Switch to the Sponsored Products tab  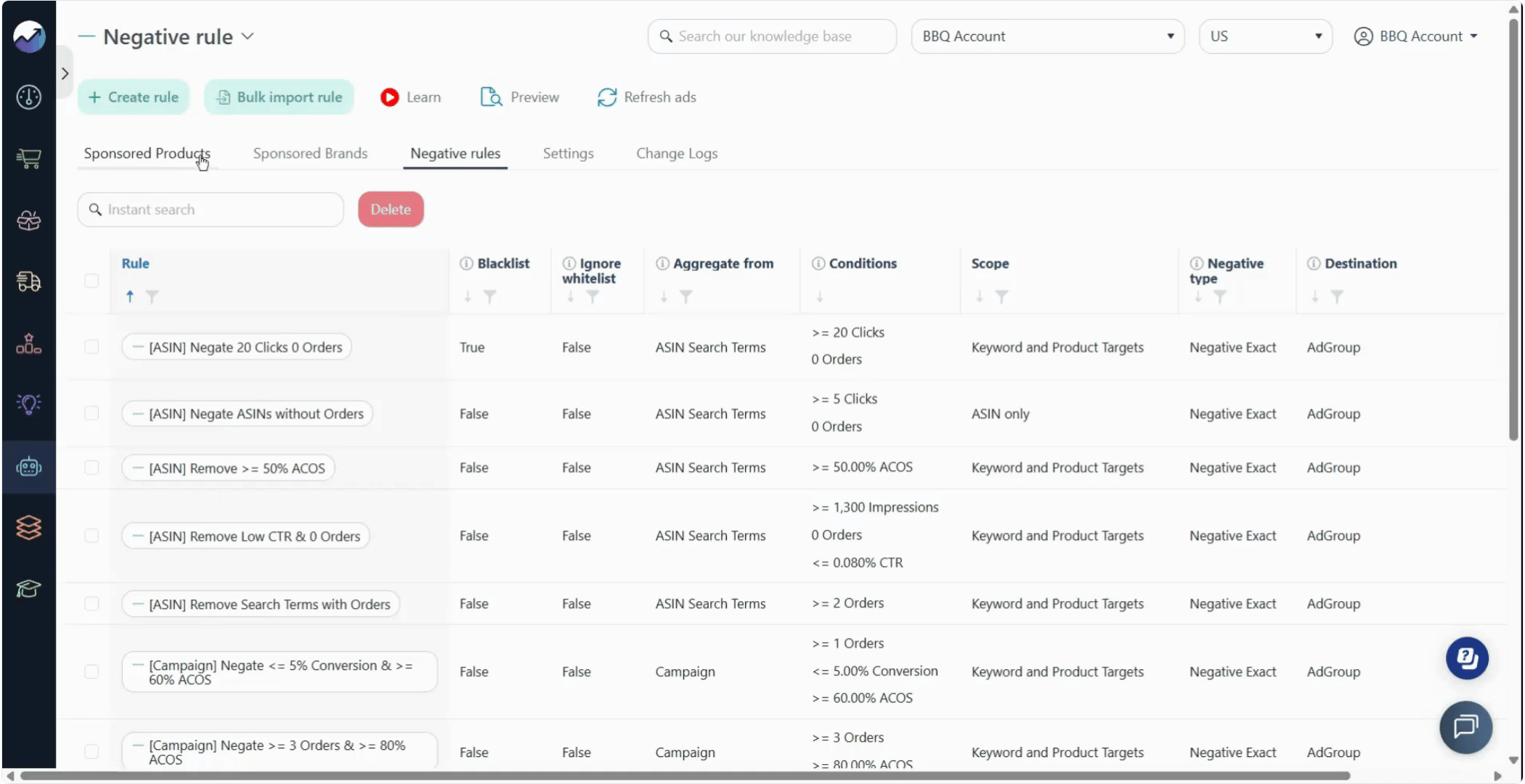[147, 153]
